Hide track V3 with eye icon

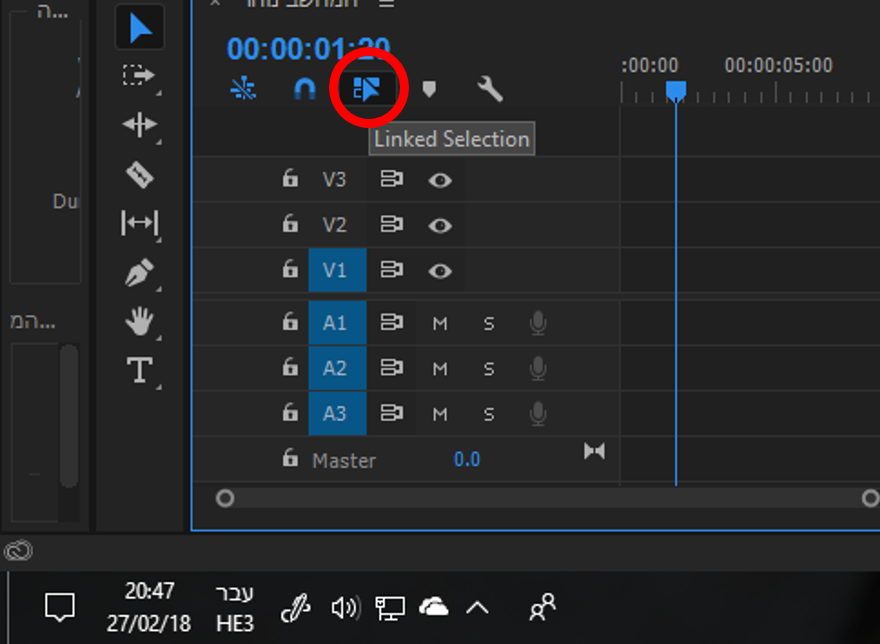pos(440,180)
